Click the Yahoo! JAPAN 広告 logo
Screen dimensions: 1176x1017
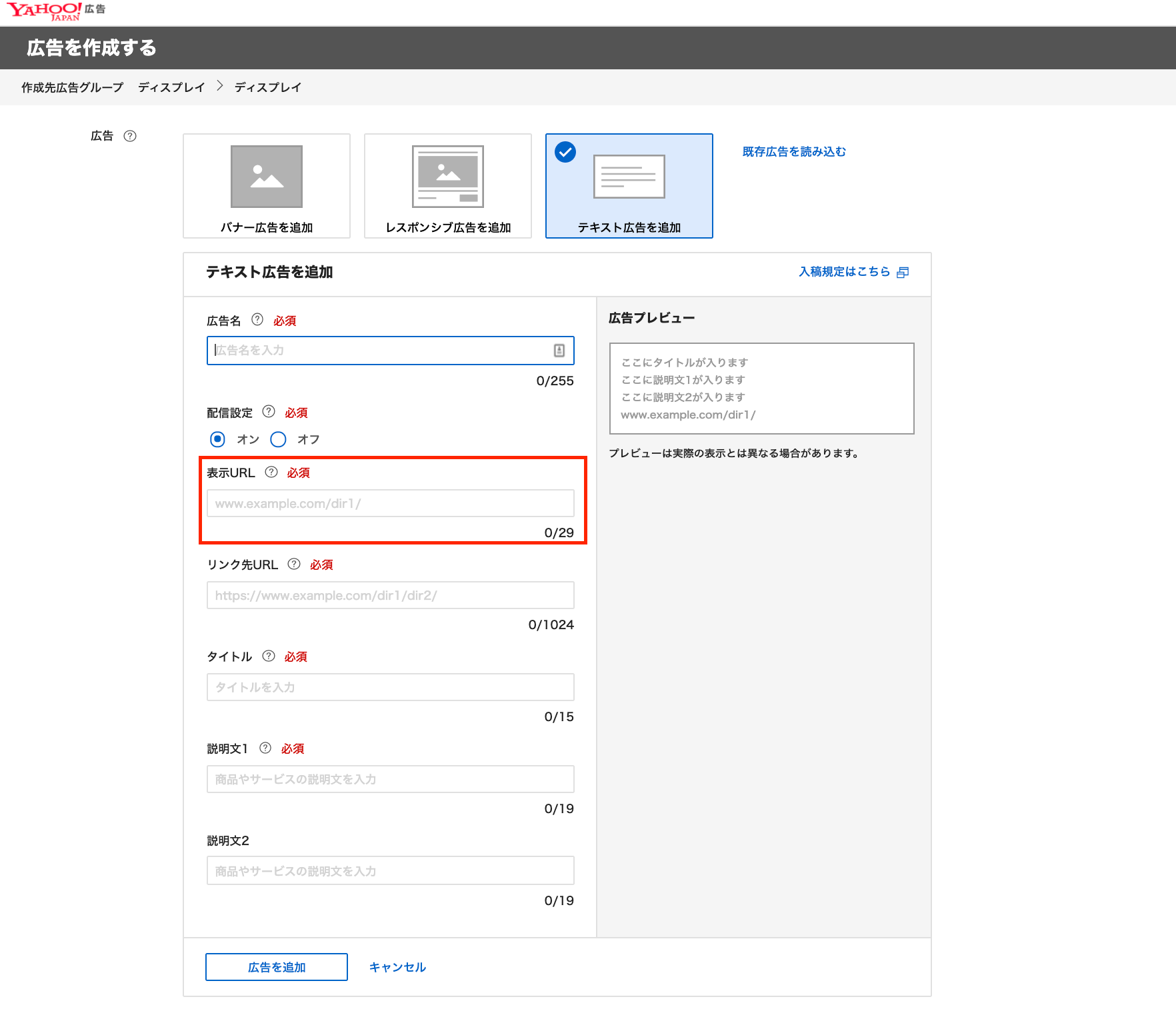click(x=56, y=11)
